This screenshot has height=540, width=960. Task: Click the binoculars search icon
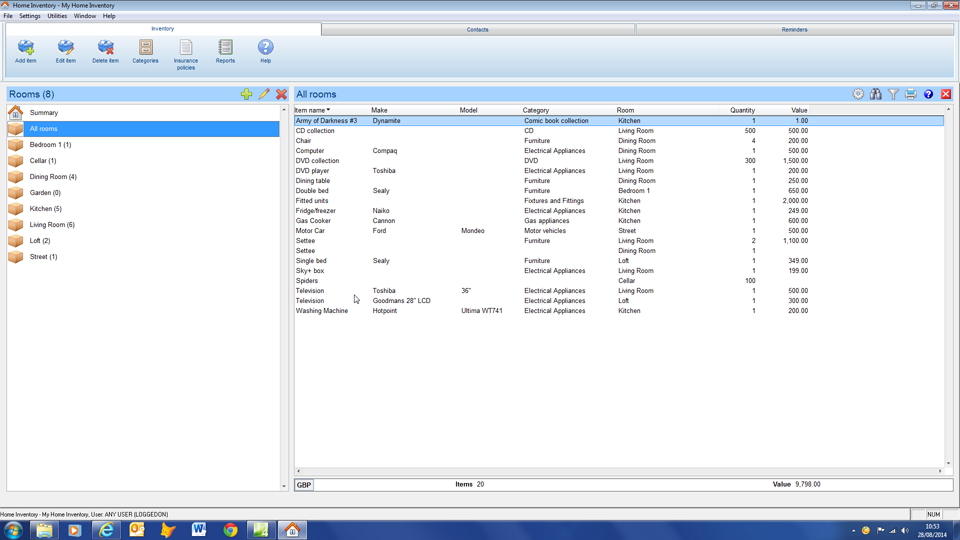pos(876,94)
